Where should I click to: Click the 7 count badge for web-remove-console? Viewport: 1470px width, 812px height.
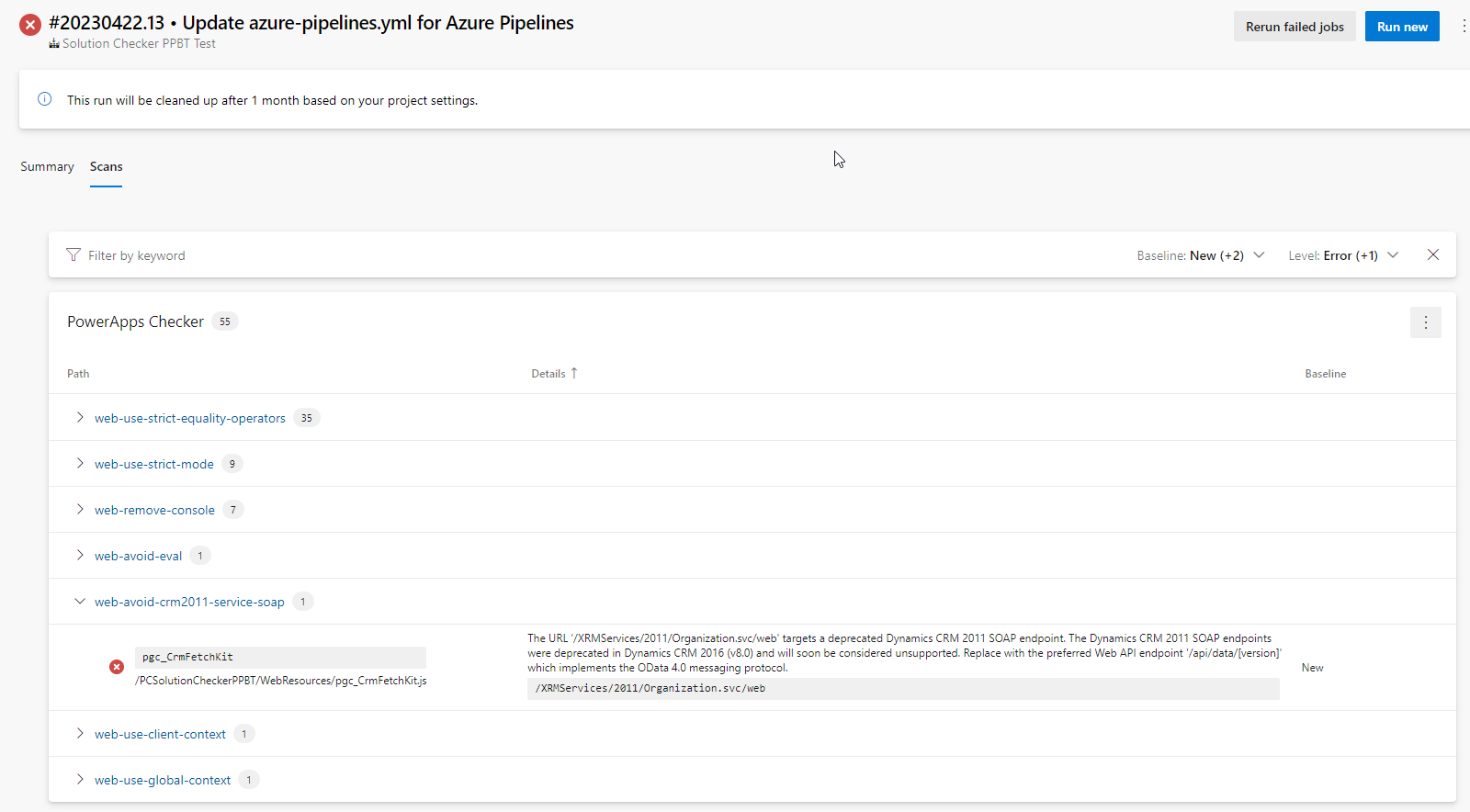click(x=233, y=510)
